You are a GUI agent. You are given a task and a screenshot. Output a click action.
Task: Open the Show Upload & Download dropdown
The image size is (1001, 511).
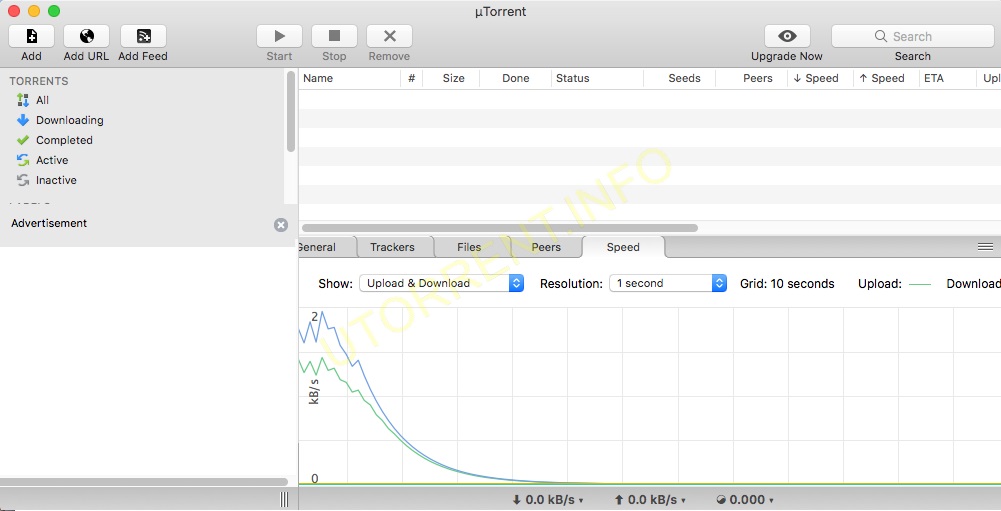click(442, 283)
